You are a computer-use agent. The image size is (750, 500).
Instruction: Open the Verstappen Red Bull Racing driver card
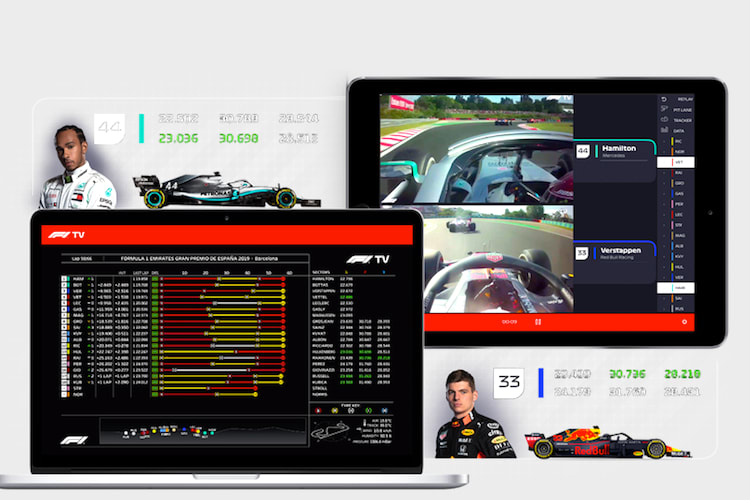(x=615, y=262)
